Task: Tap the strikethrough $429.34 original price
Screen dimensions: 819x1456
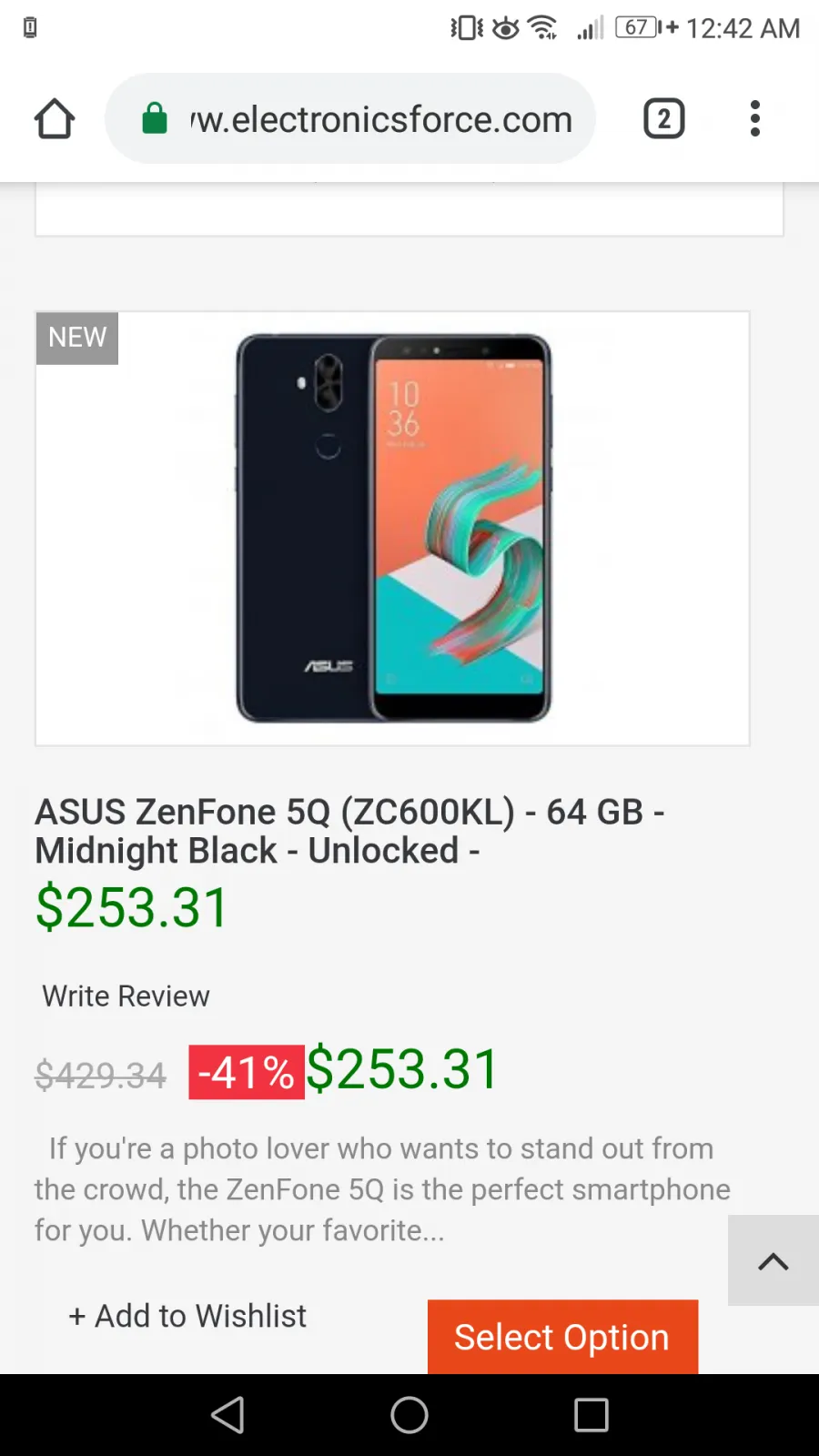Action: coord(100,1076)
